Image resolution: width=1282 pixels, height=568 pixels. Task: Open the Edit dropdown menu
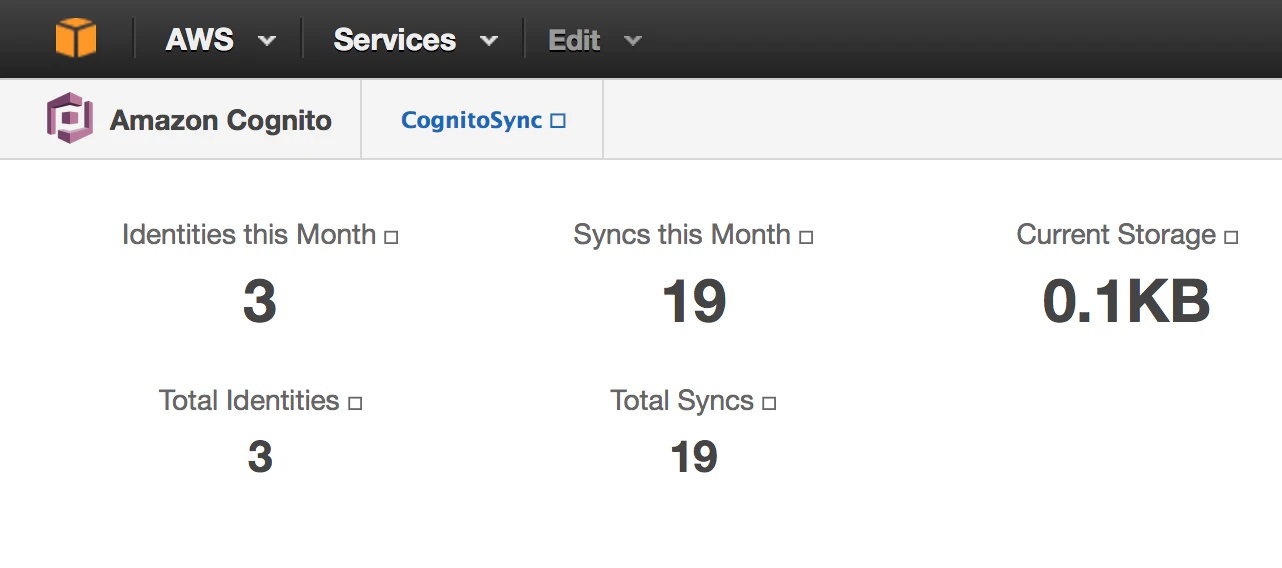[x=595, y=40]
